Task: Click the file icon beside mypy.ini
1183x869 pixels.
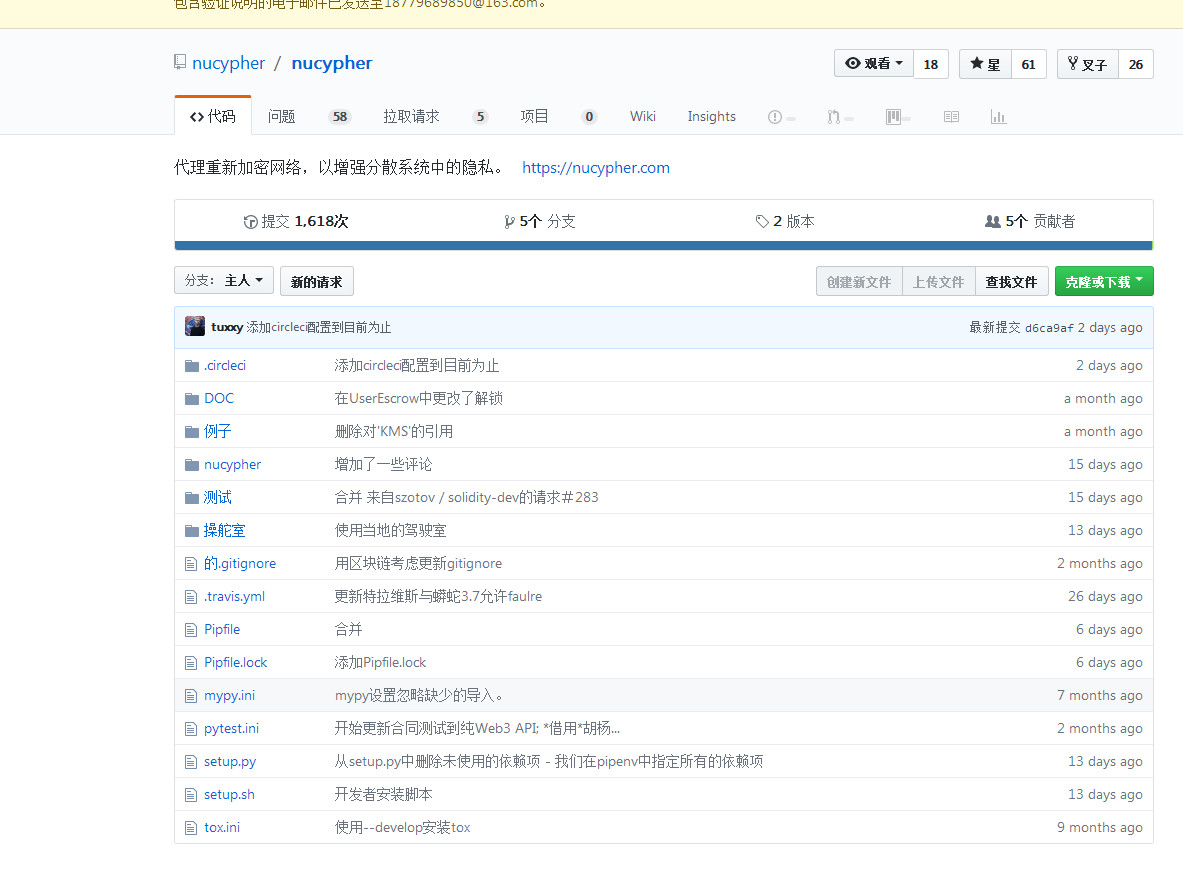Action: [191, 696]
